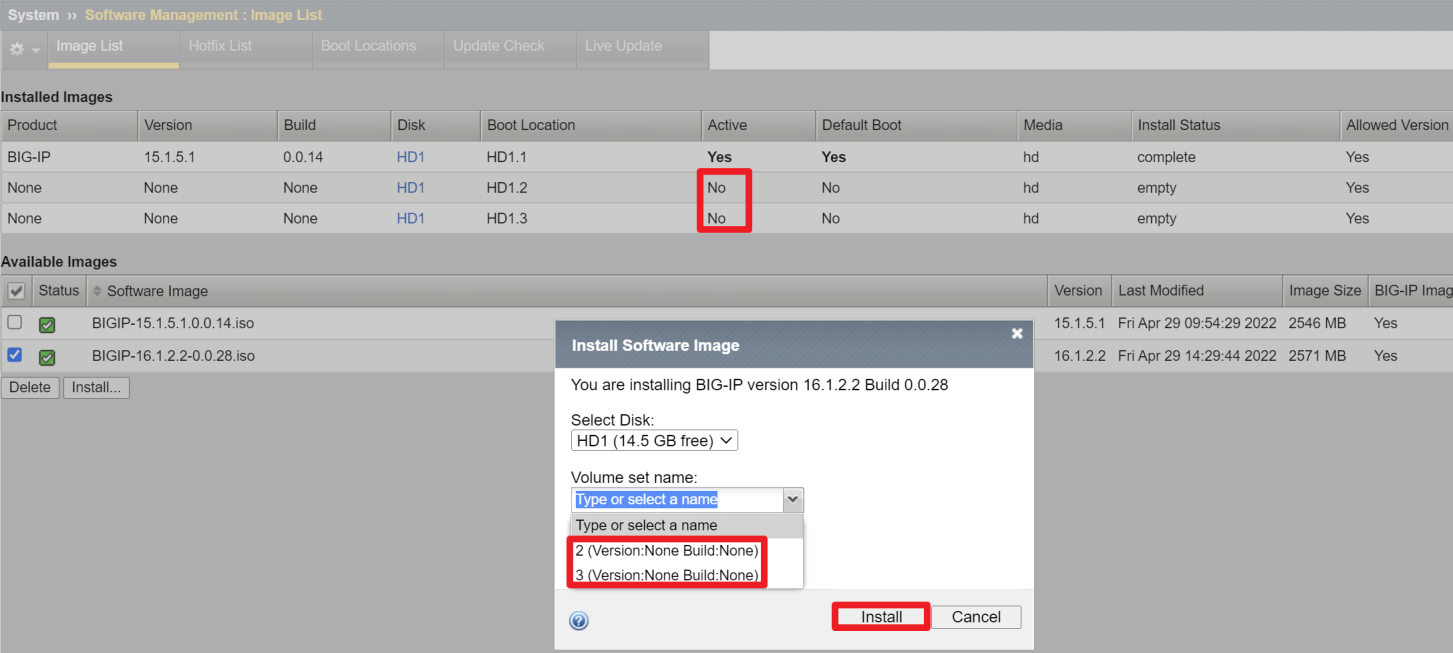Click the Image Size column header

click(1325, 291)
